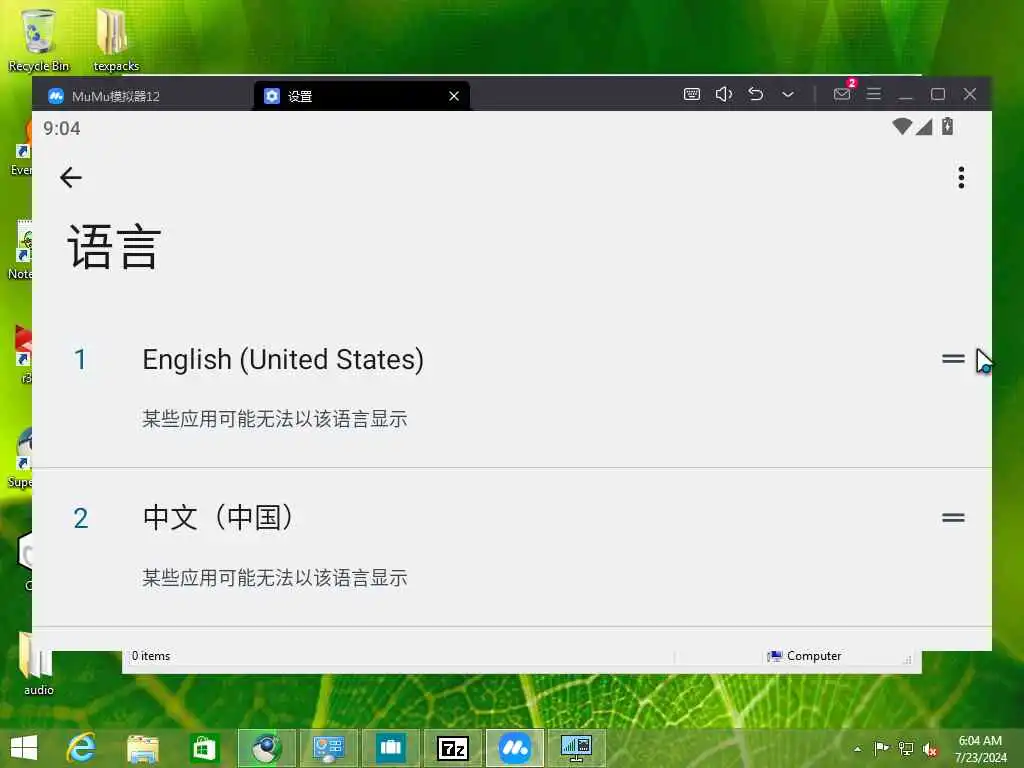Click the Android Wi-Fi status icon

point(902,126)
